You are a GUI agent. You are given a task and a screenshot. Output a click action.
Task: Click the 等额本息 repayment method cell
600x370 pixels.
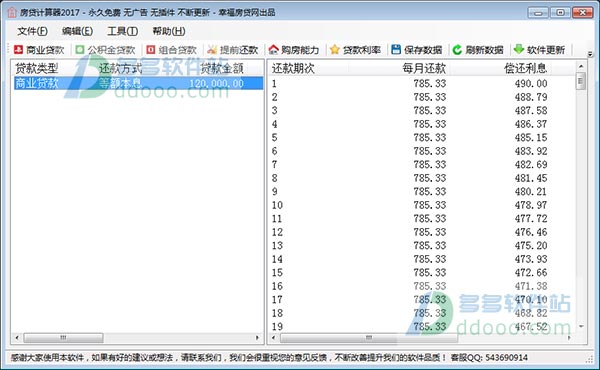pos(121,83)
